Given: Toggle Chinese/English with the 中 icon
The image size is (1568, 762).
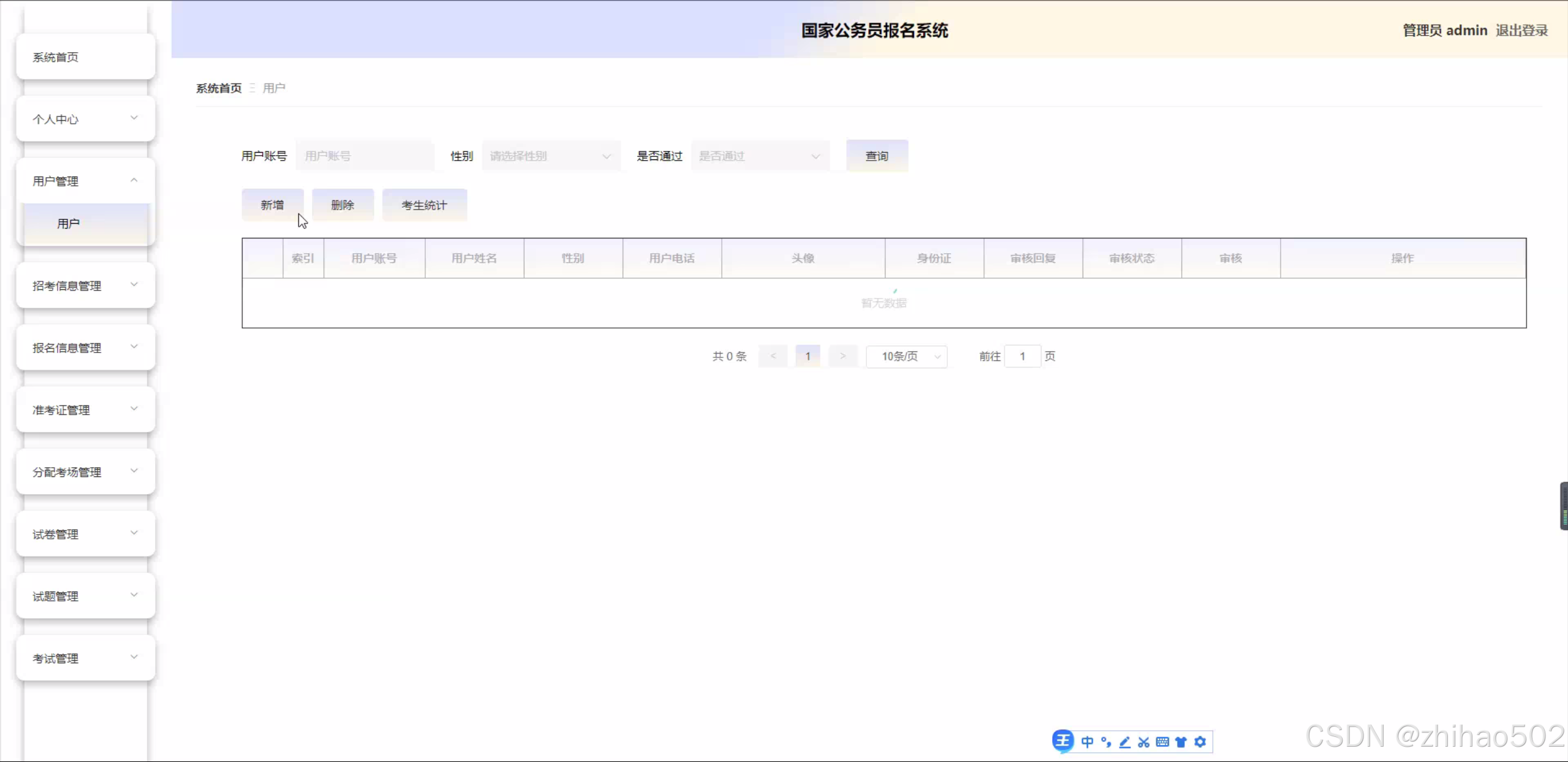Looking at the screenshot, I should [x=1087, y=742].
